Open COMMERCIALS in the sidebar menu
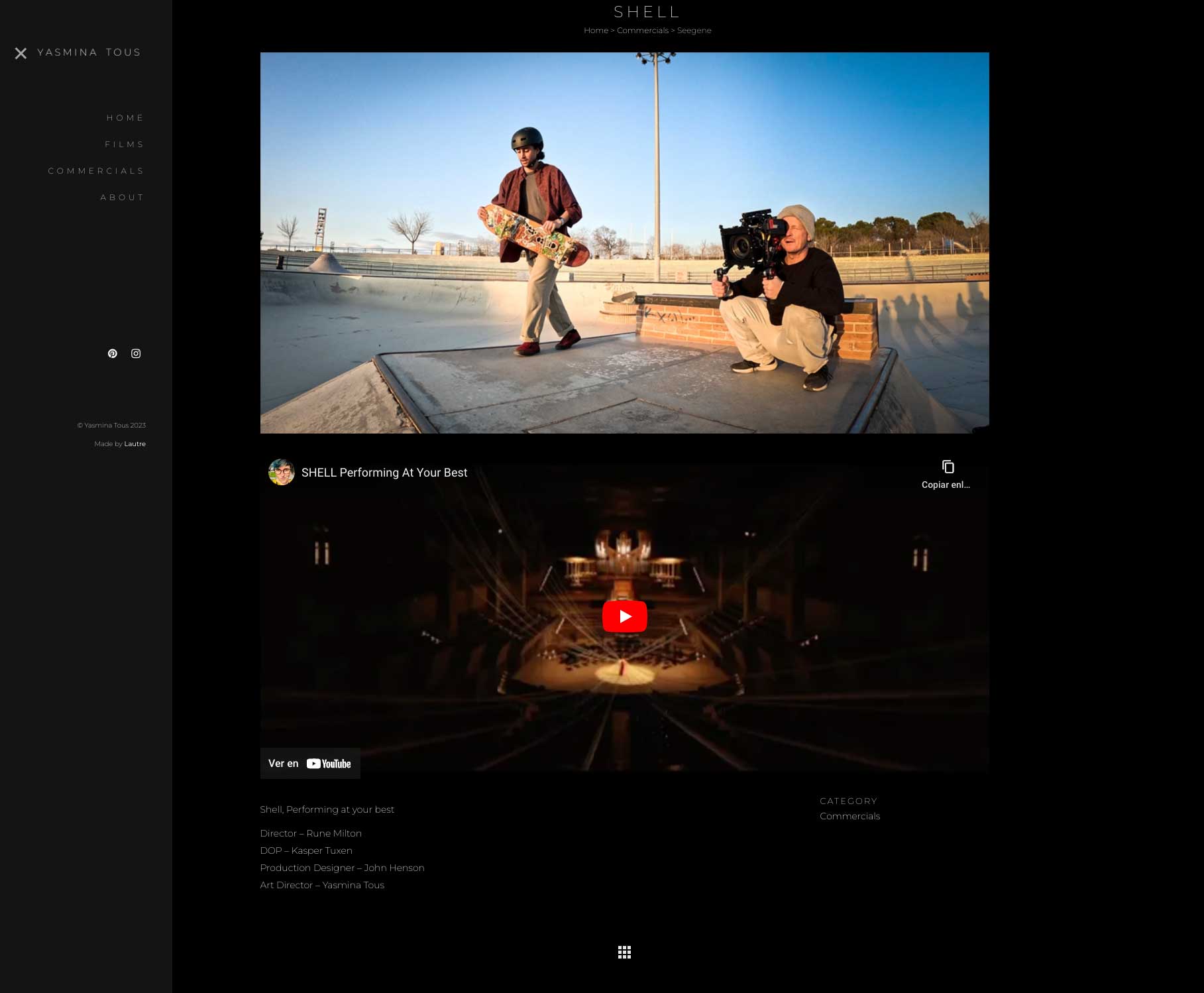 [x=97, y=171]
